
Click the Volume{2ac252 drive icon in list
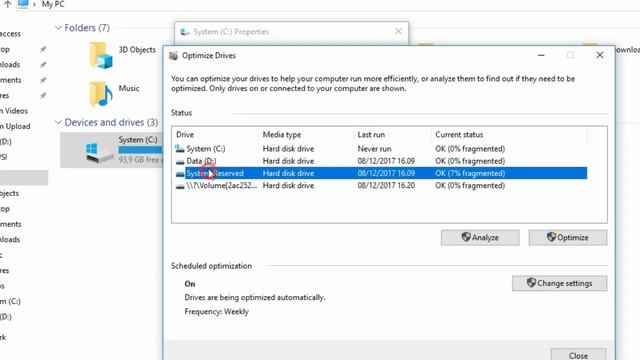[180, 186]
